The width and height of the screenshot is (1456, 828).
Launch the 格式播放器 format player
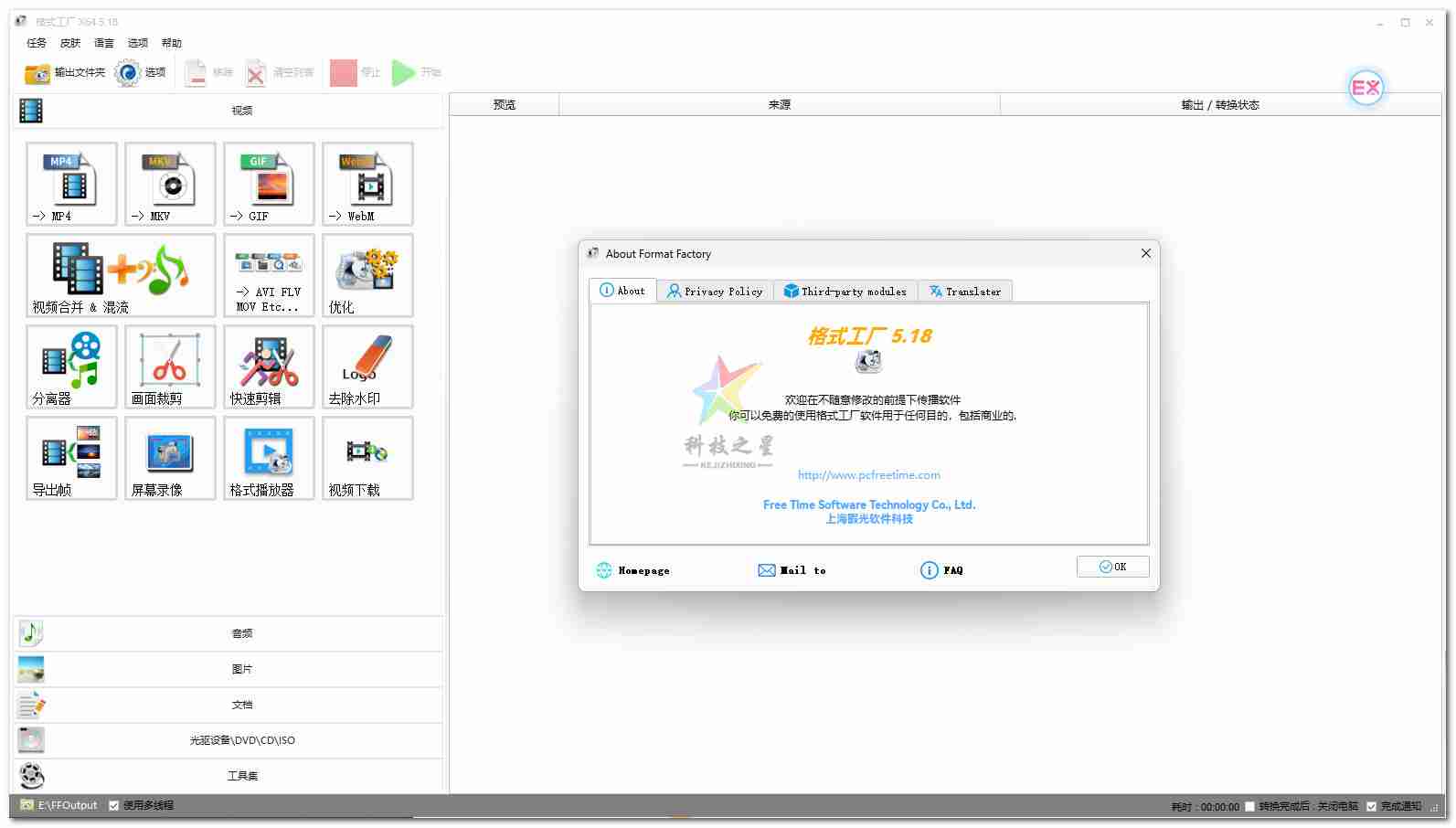click(x=269, y=458)
